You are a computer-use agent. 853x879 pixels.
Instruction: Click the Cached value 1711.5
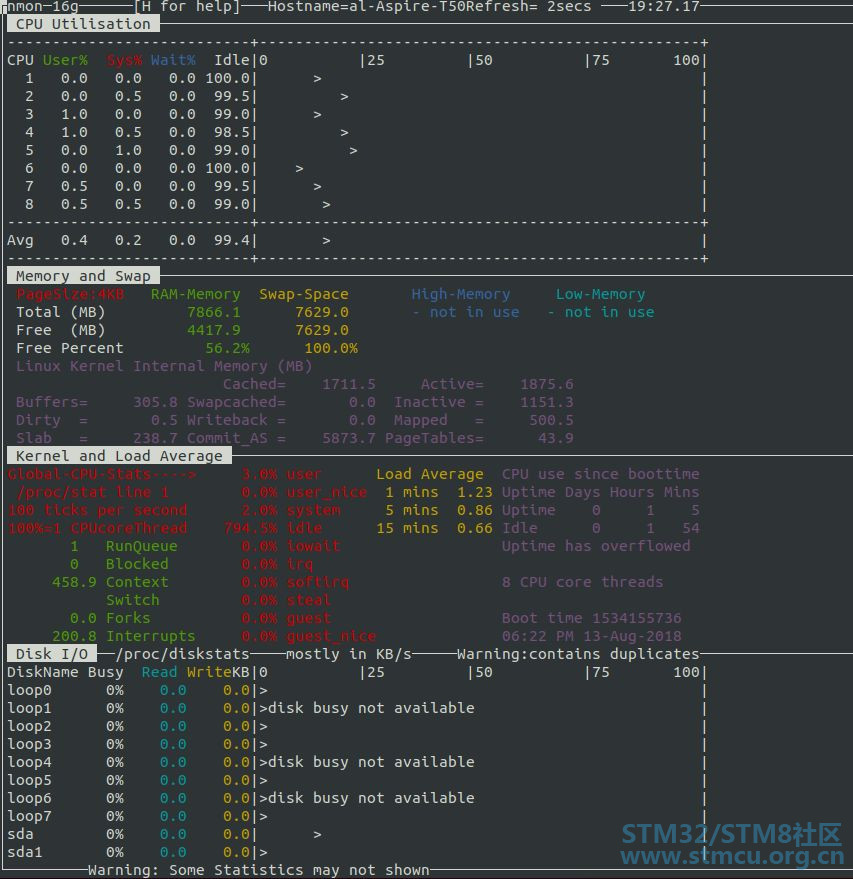tap(349, 384)
